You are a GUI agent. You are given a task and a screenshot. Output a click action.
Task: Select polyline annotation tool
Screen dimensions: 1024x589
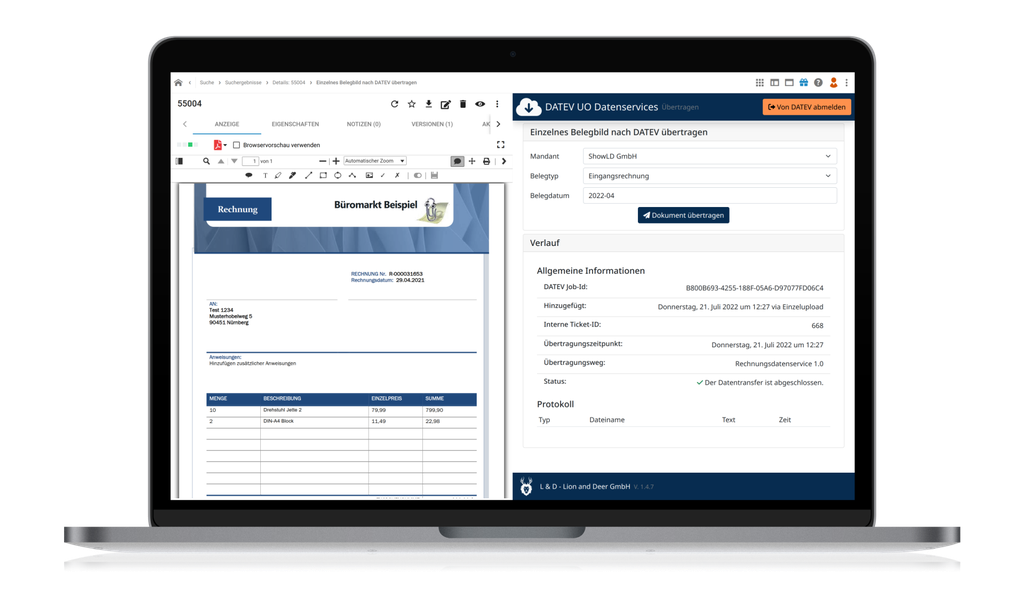coord(352,176)
